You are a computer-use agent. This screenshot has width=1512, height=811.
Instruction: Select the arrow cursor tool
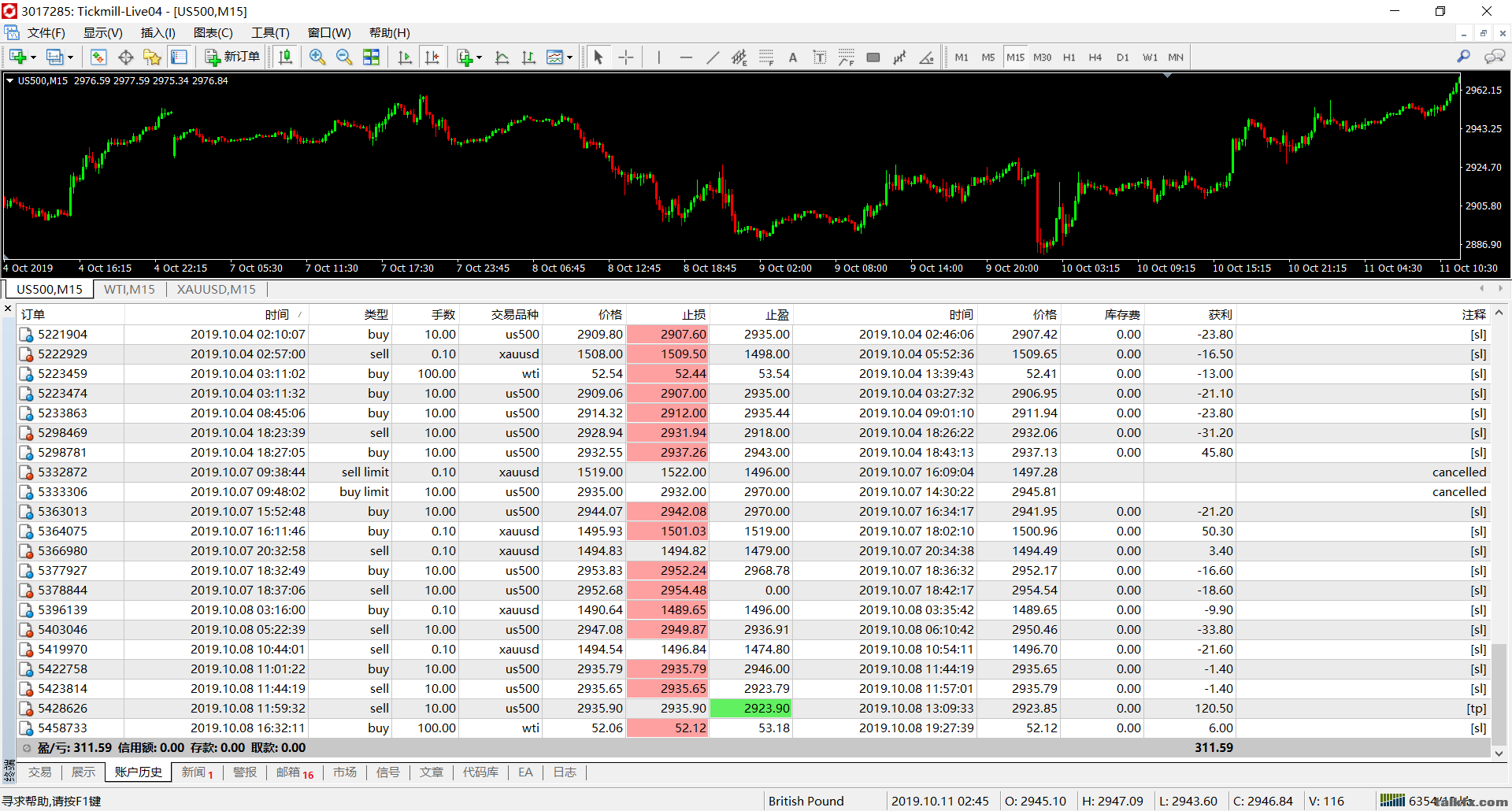(x=598, y=57)
